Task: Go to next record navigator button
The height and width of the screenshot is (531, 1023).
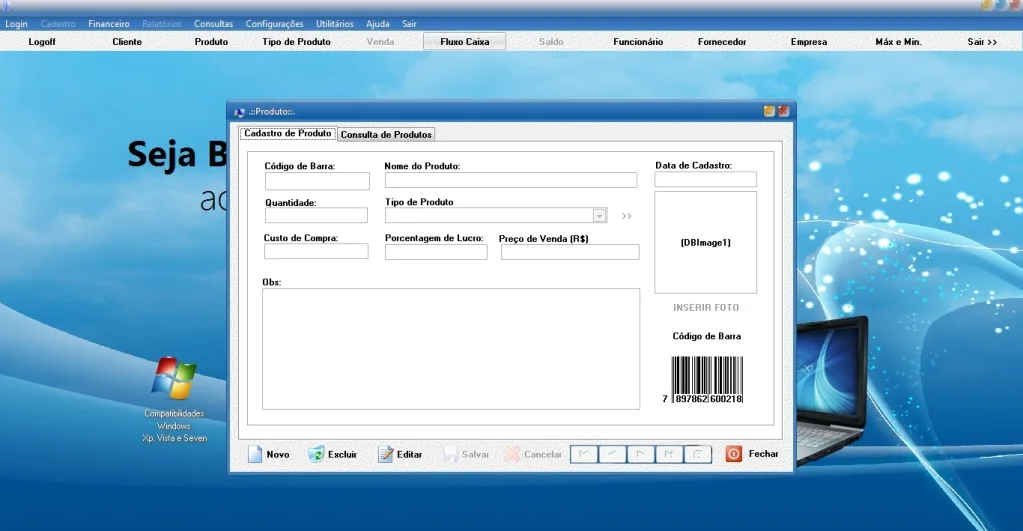Action: click(641, 455)
